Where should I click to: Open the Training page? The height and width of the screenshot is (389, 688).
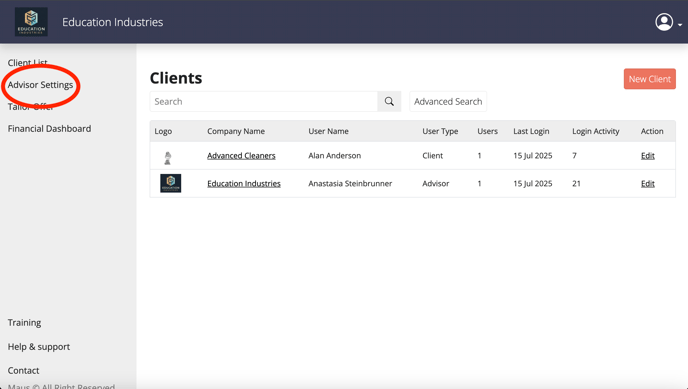click(25, 322)
